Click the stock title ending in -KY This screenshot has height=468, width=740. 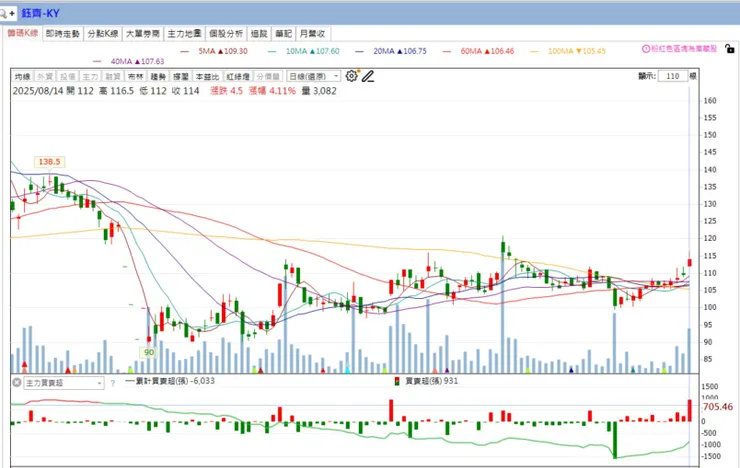coord(40,14)
